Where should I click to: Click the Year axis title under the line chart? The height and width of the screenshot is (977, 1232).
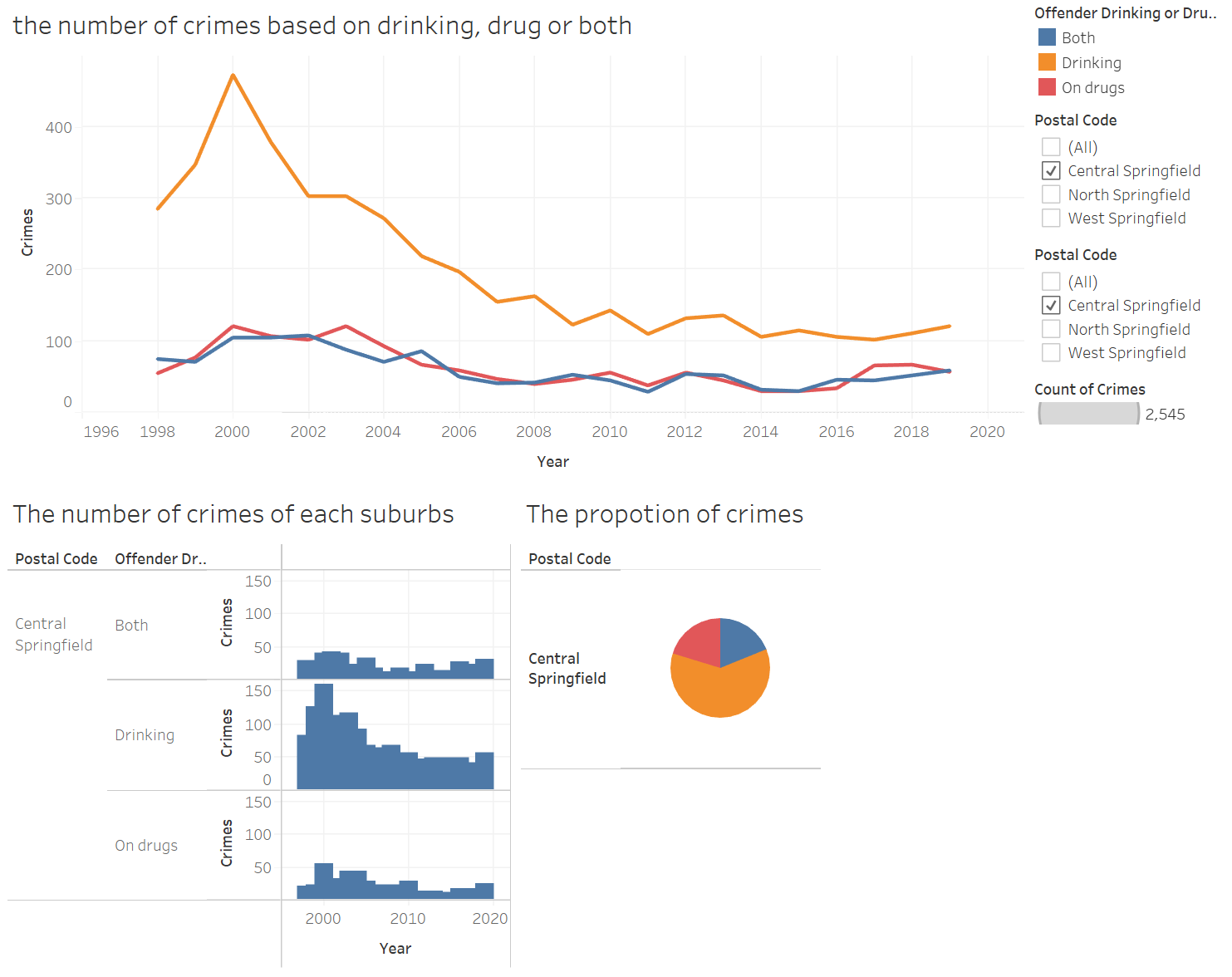(552, 462)
